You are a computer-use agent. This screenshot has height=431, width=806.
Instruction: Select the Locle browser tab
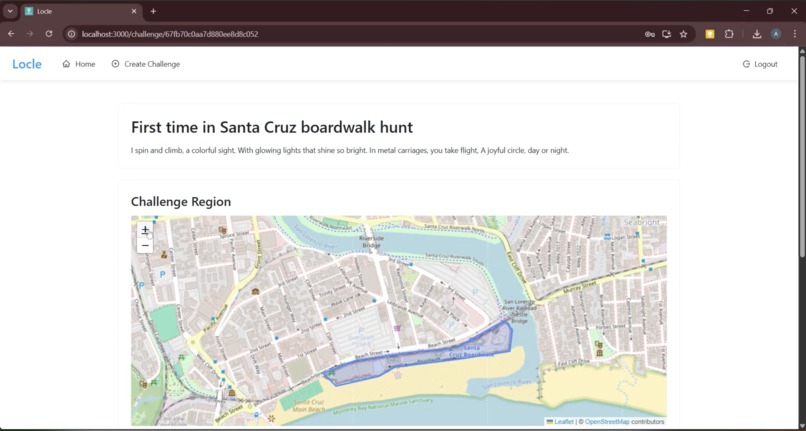point(81,11)
